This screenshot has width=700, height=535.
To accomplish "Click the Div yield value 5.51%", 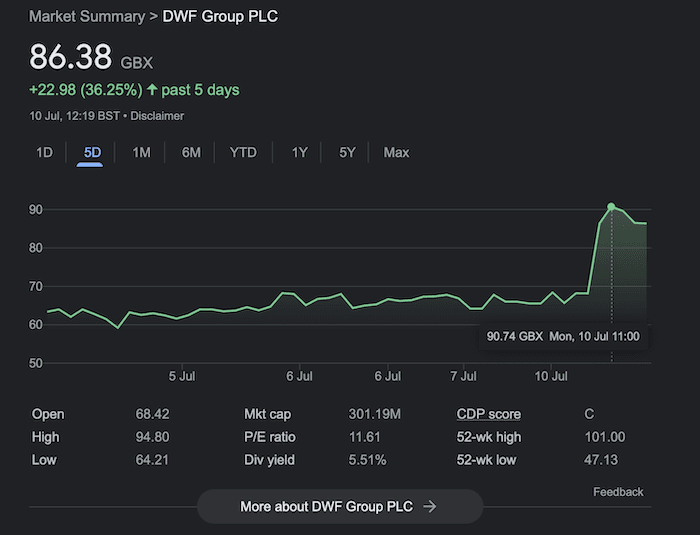I will point(367,460).
